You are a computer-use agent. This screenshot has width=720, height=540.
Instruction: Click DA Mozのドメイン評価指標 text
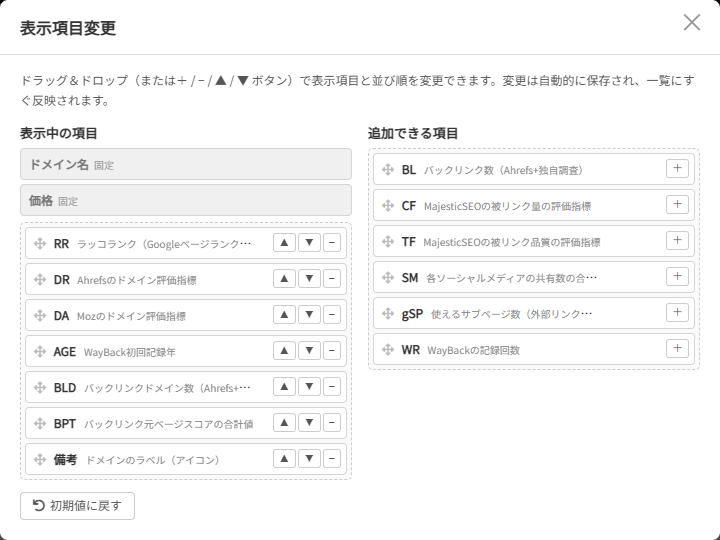coord(131,316)
